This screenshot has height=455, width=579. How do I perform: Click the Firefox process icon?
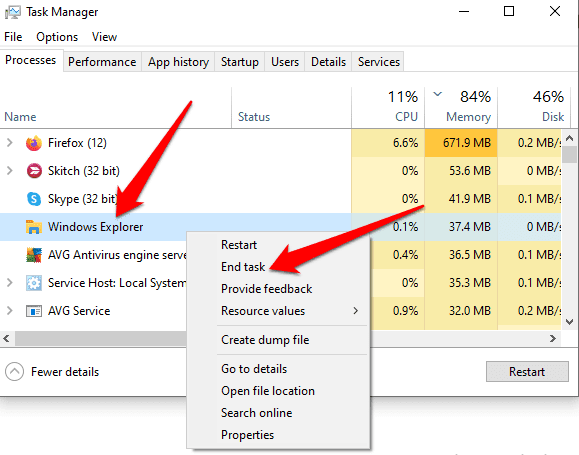point(34,143)
